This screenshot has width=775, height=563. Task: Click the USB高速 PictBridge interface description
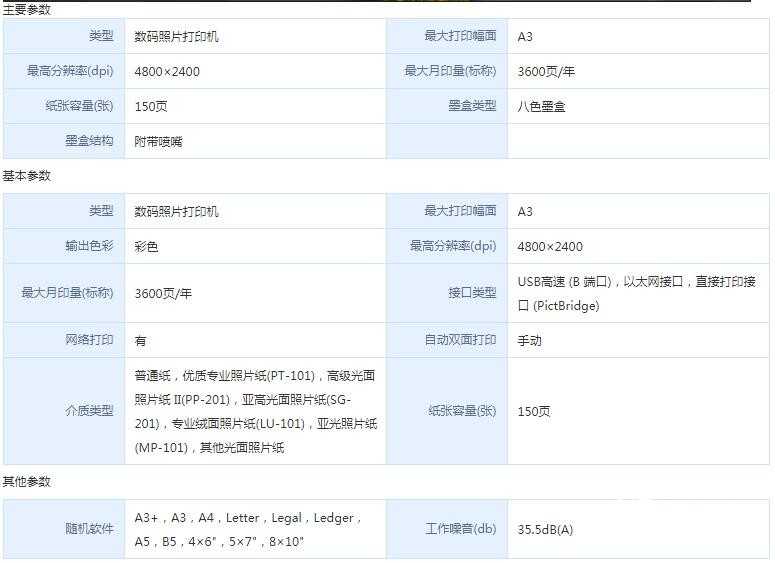pyautogui.click(x=636, y=294)
